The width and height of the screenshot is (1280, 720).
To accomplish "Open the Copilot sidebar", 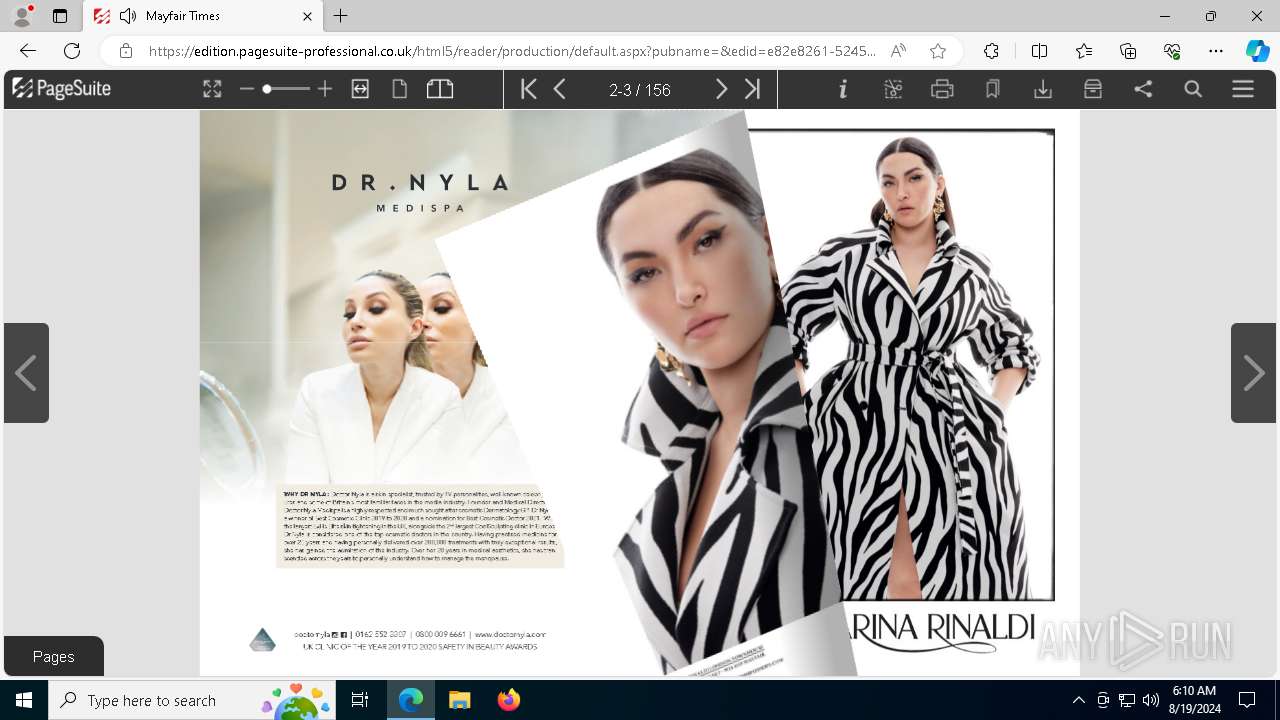I will [1257, 51].
